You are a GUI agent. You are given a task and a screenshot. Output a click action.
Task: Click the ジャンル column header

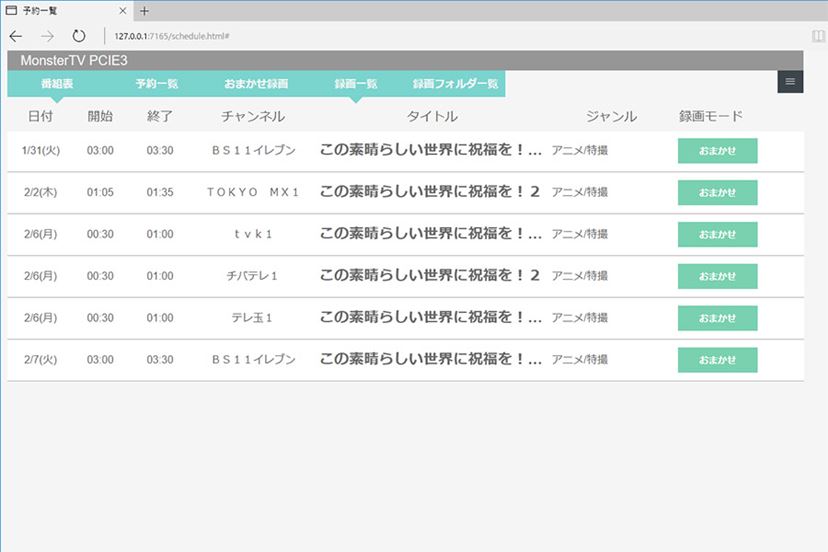[611, 116]
